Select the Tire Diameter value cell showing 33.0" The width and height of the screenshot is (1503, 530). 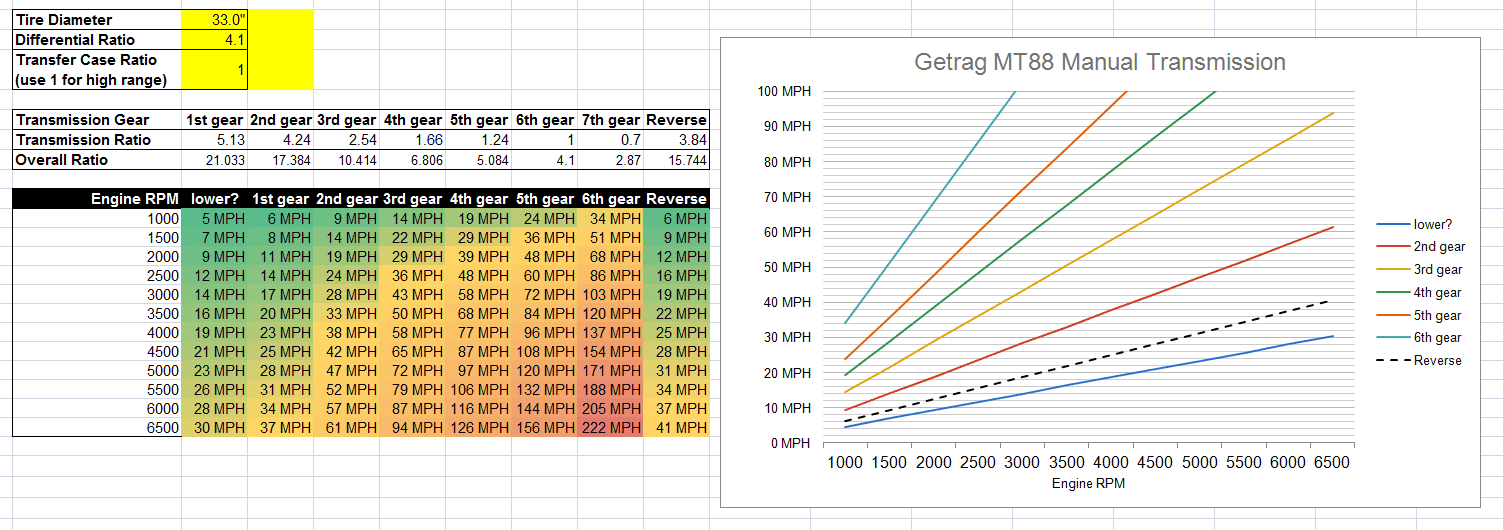coord(215,20)
